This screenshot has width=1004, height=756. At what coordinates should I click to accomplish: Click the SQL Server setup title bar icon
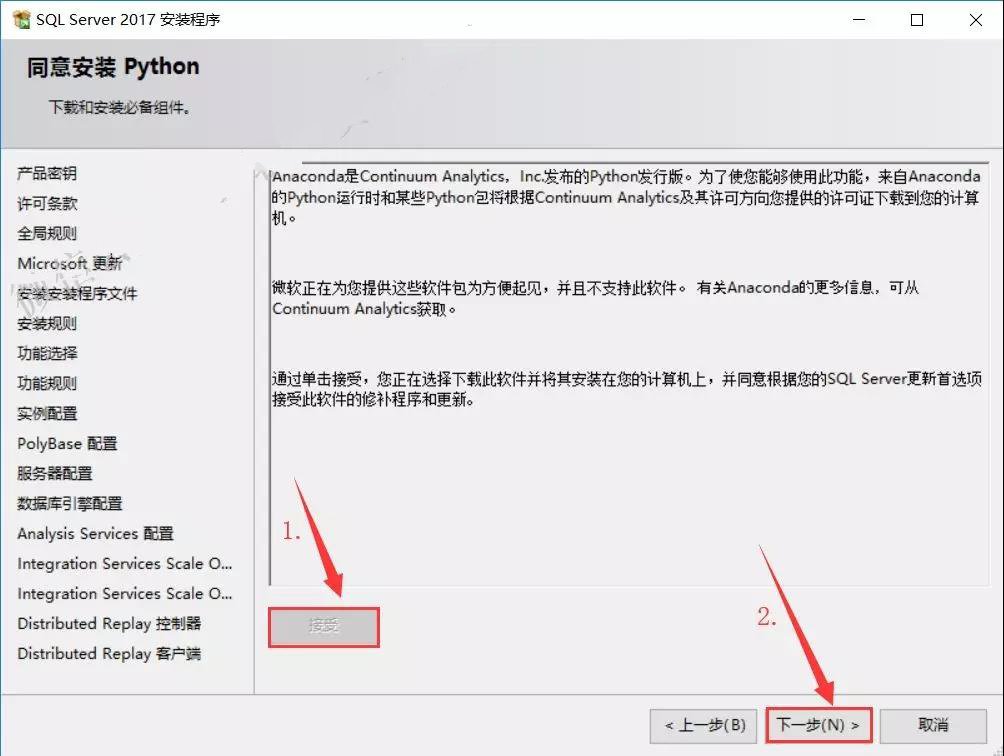point(21,20)
